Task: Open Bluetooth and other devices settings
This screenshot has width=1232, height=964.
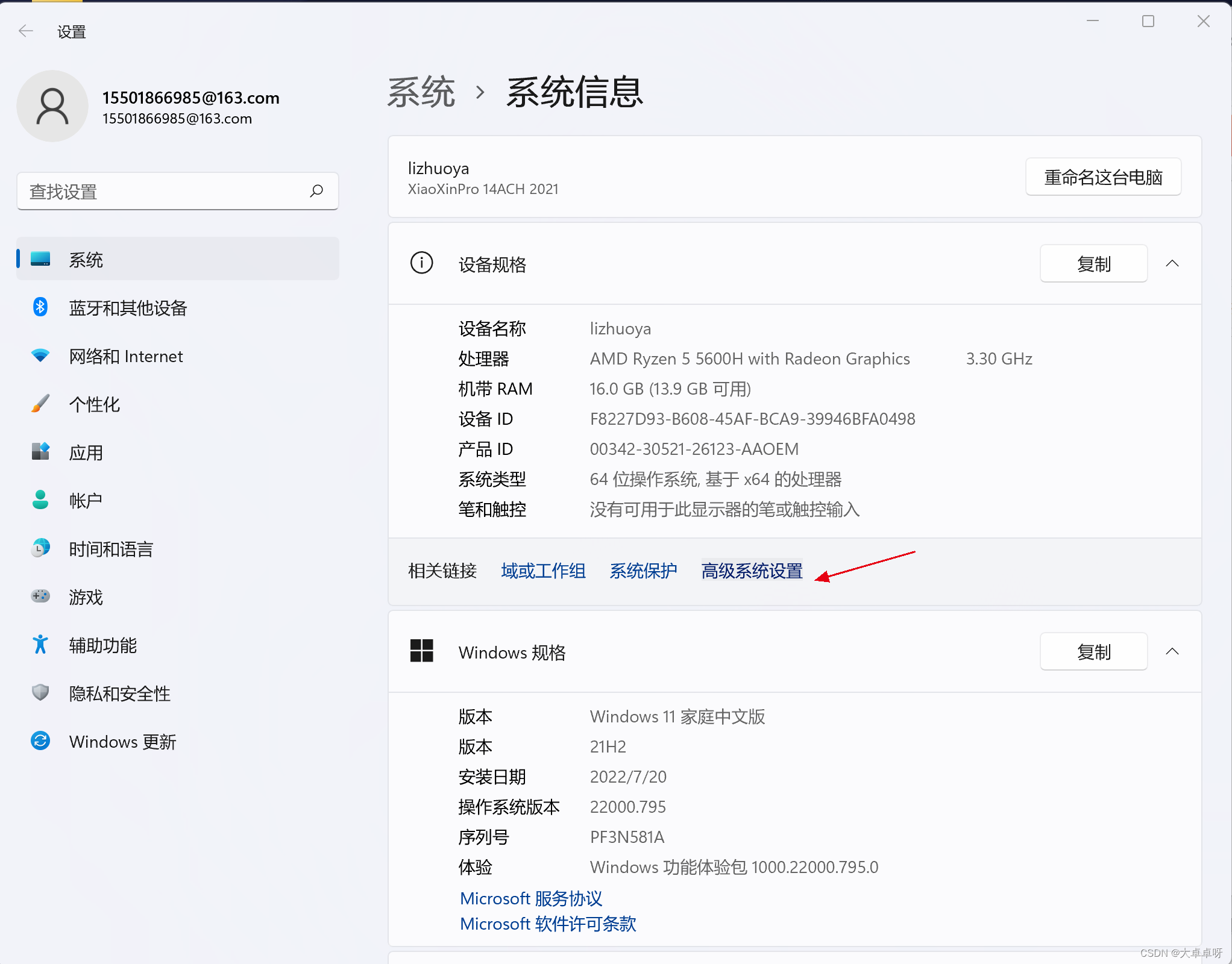Action: [128, 308]
